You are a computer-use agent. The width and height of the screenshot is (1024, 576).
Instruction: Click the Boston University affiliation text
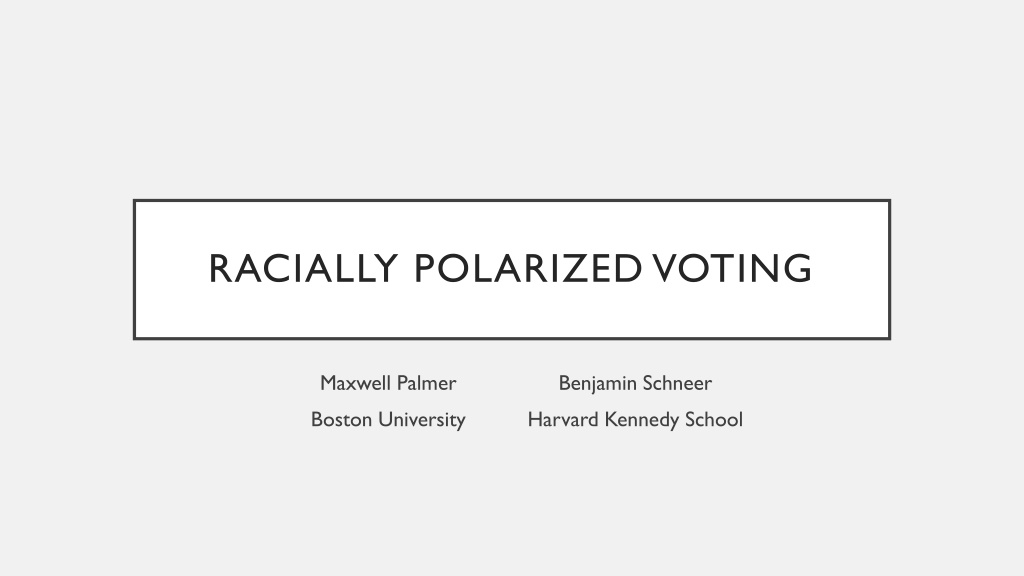coord(388,420)
